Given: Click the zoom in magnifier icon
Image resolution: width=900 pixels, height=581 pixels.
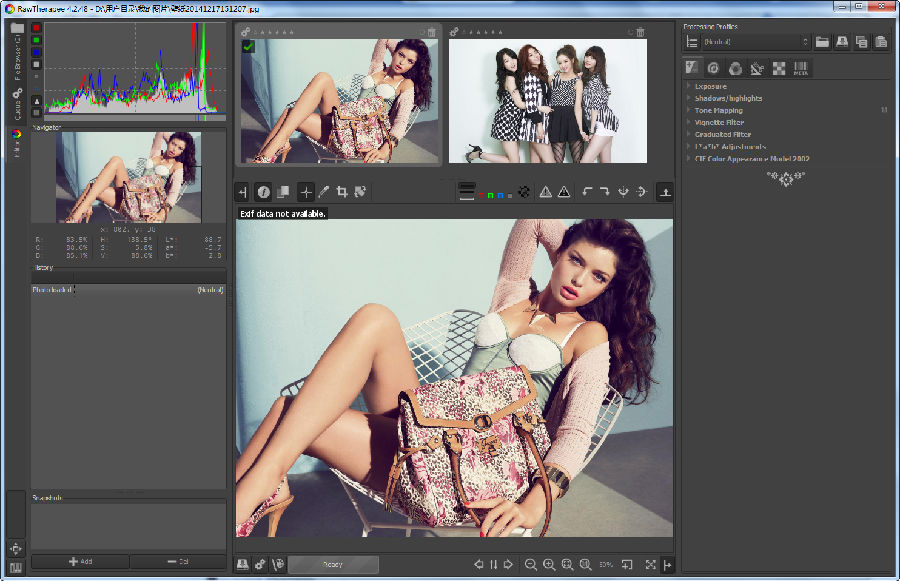Looking at the screenshot, I should [x=549, y=565].
